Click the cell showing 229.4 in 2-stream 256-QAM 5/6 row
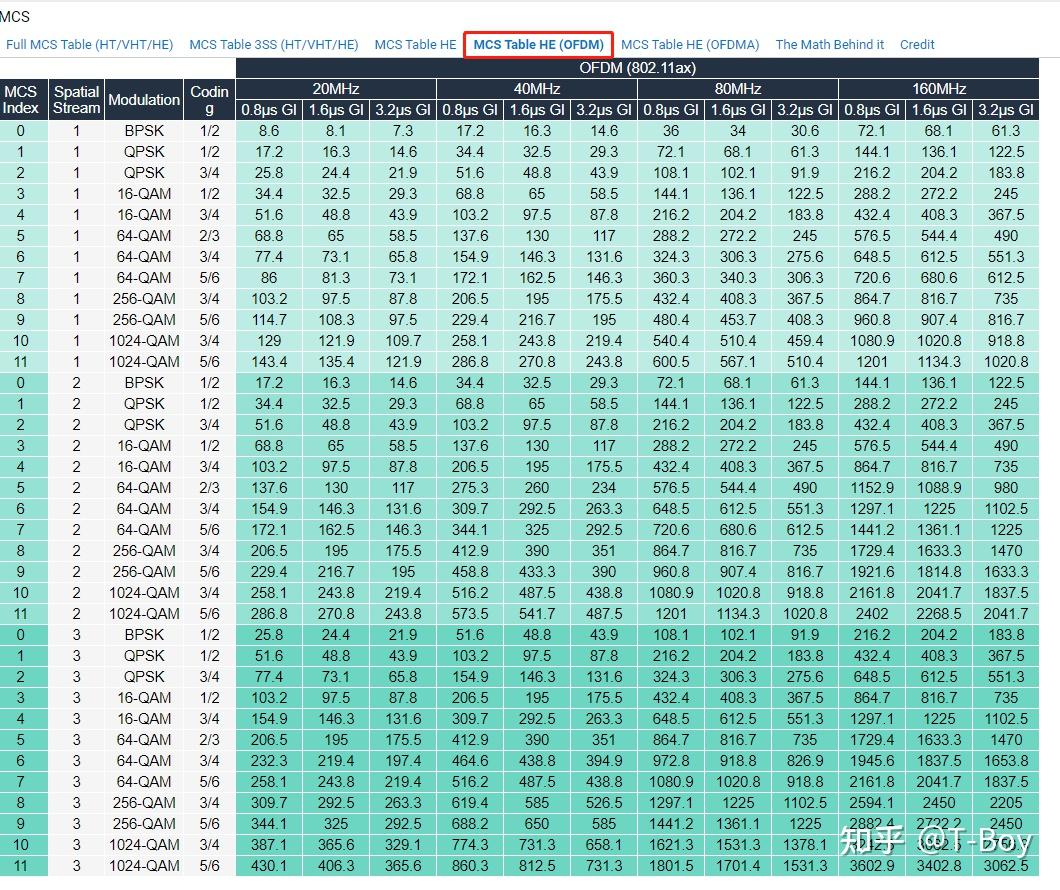The height and width of the screenshot is (890, 1060). 269,572
